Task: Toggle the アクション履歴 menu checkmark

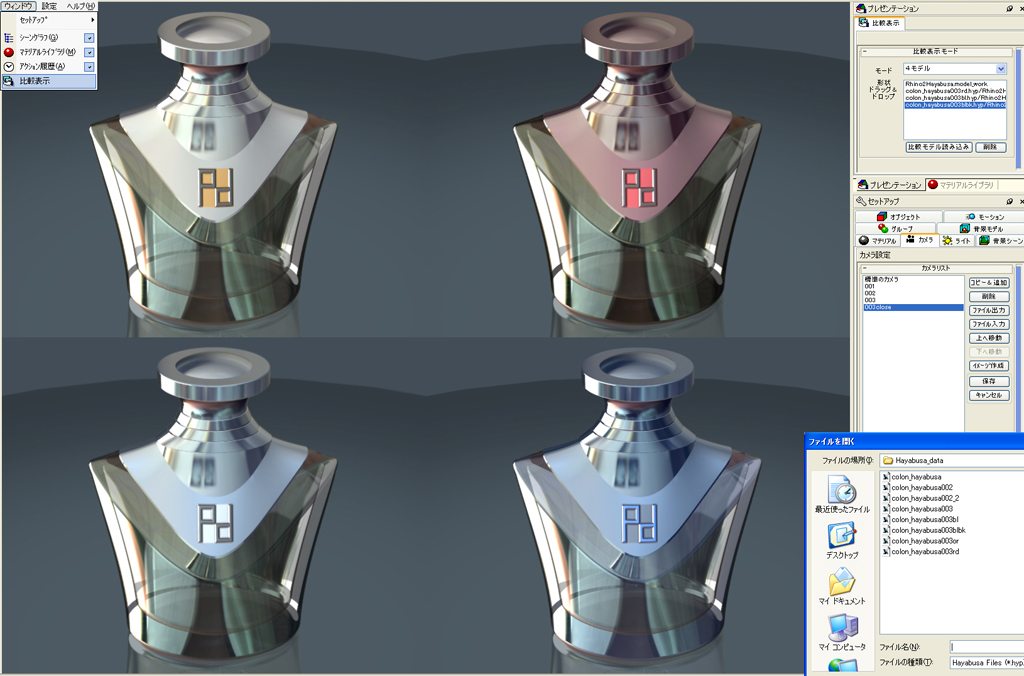Action: 89,66
